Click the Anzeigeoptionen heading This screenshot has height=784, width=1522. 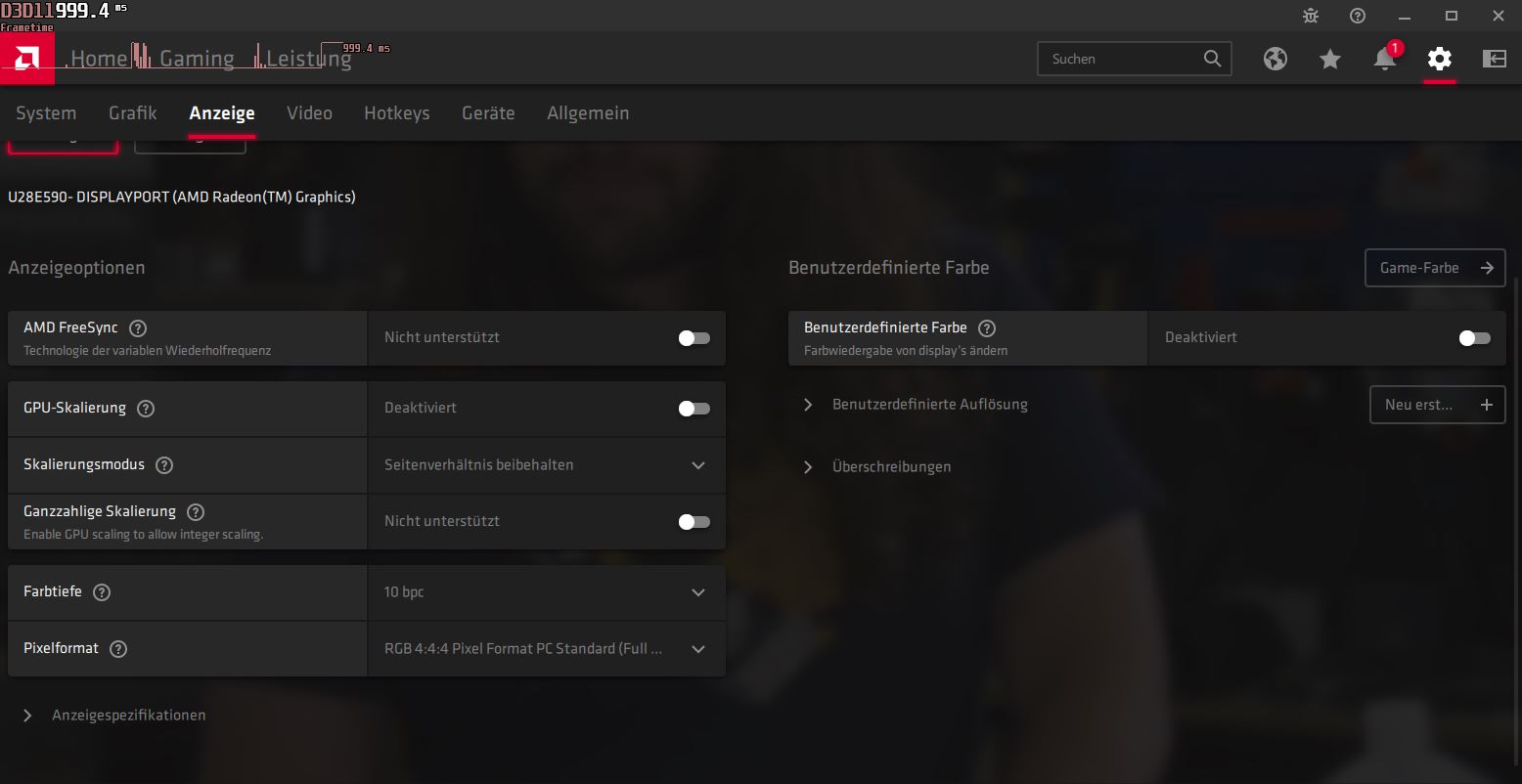[76, 268]
